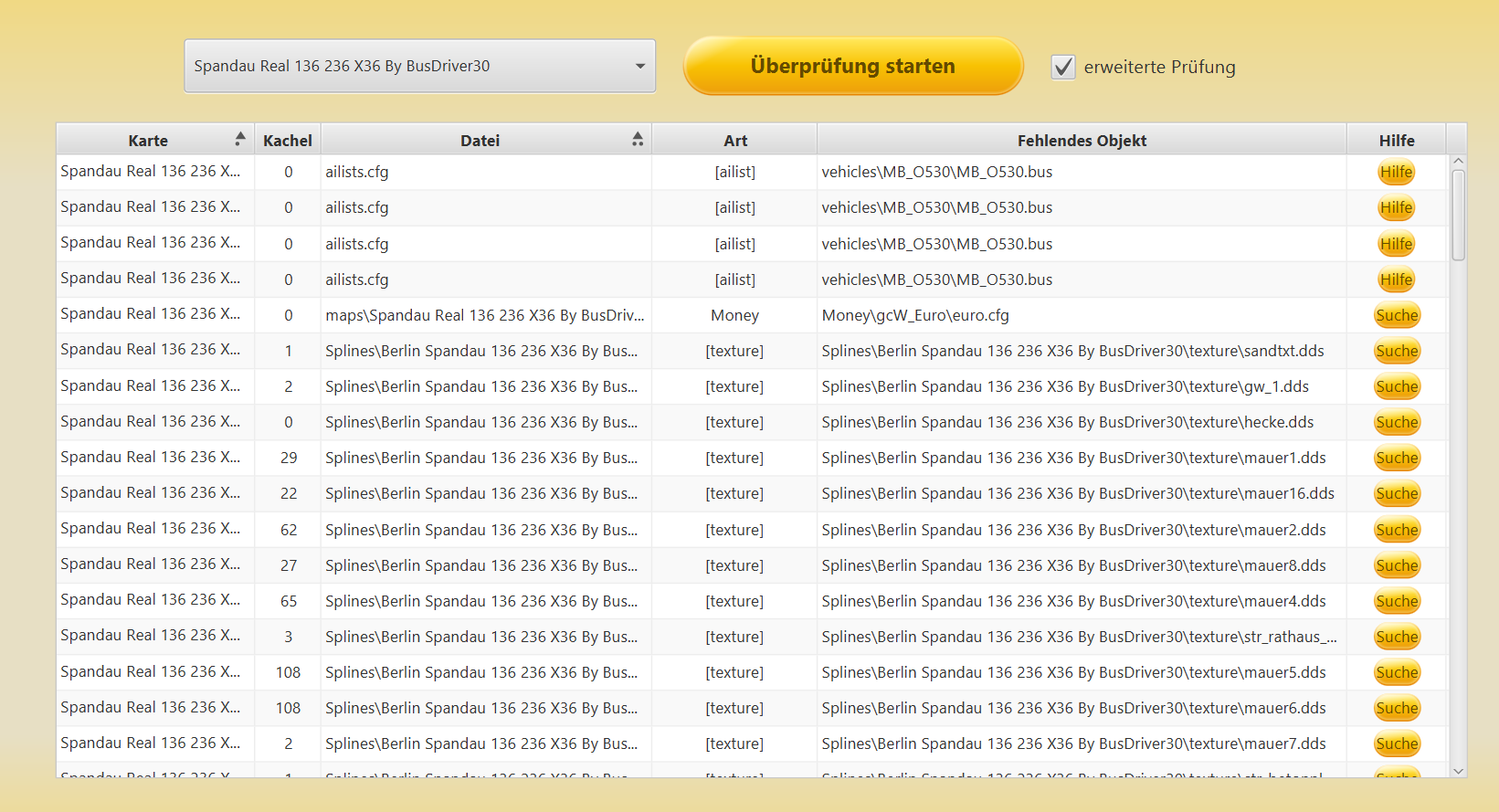Search for missing mauer4.dds texture
This screenshot has width=1499, height=812.
coord(1396,601)
